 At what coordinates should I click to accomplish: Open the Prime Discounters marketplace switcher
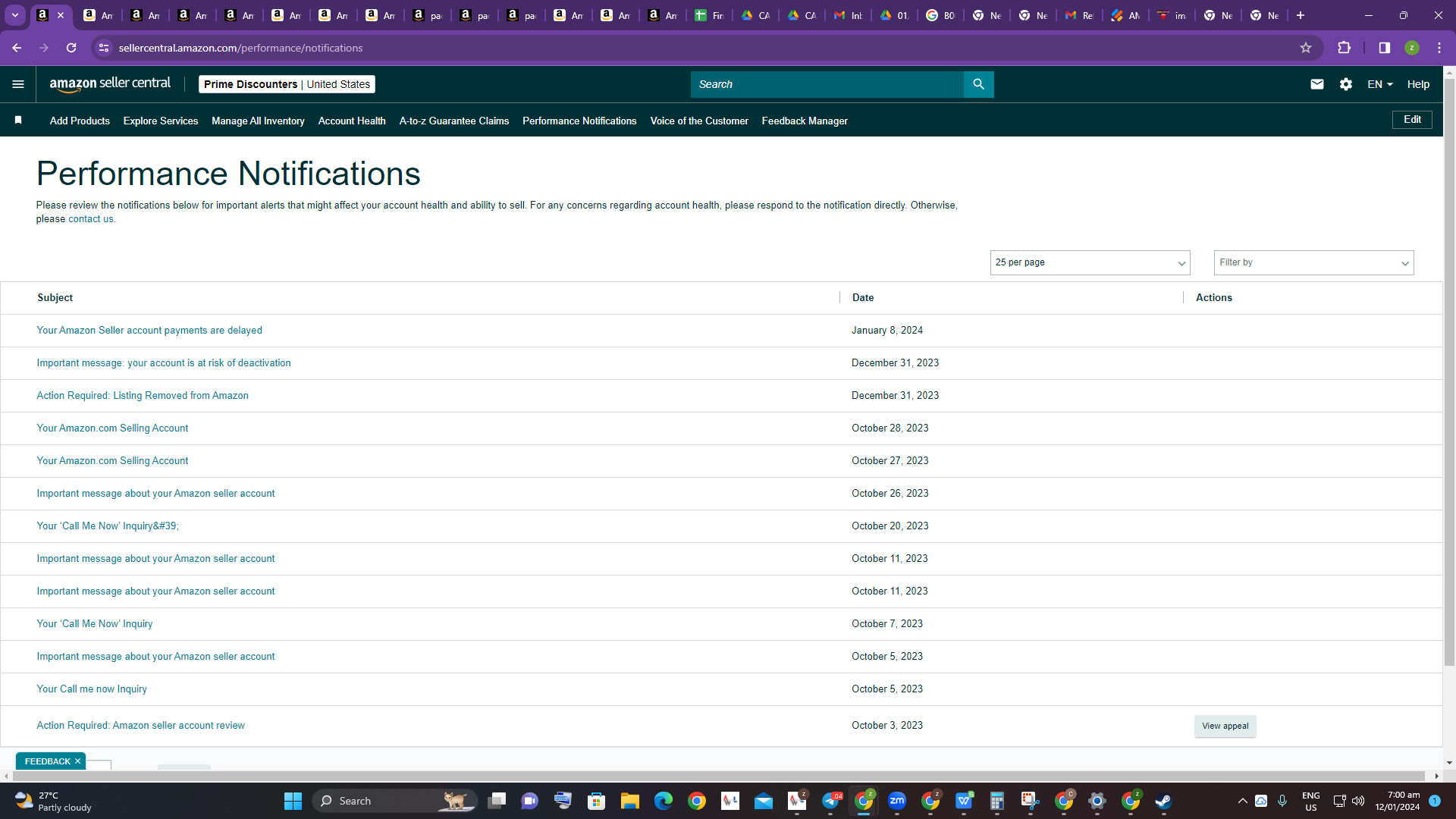[x=287, y=84]
